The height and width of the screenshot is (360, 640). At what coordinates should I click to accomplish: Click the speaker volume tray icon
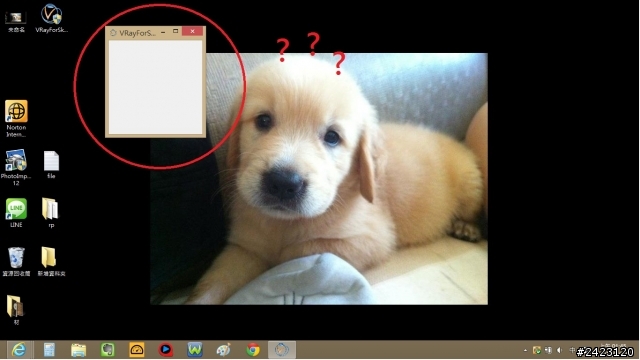click(x=560, y=351)
